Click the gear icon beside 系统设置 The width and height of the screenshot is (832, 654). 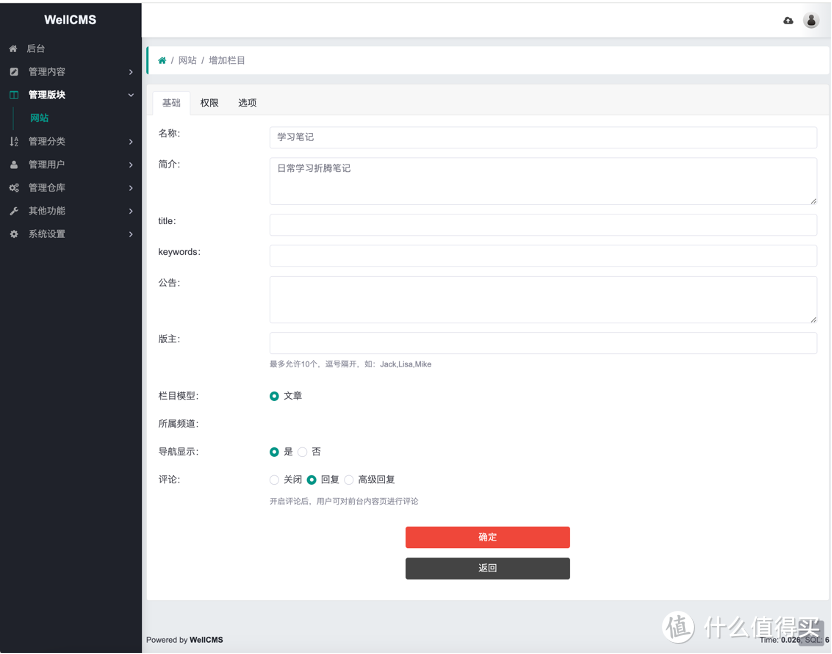point(14,234)
